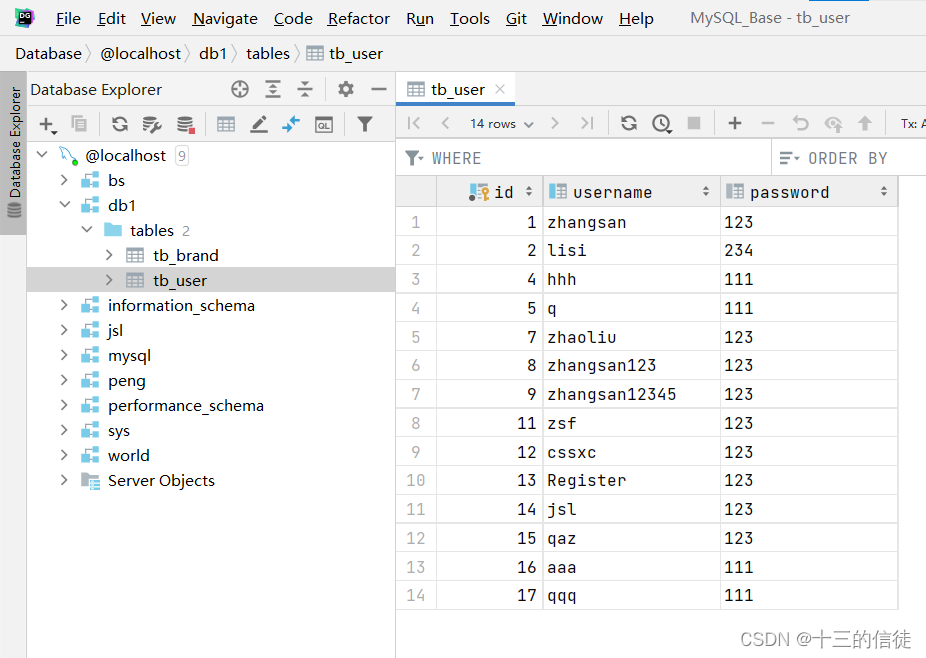Go to the first page of rows
The width and height of the screenshot is (926, 658).
(x=414, y=123)
